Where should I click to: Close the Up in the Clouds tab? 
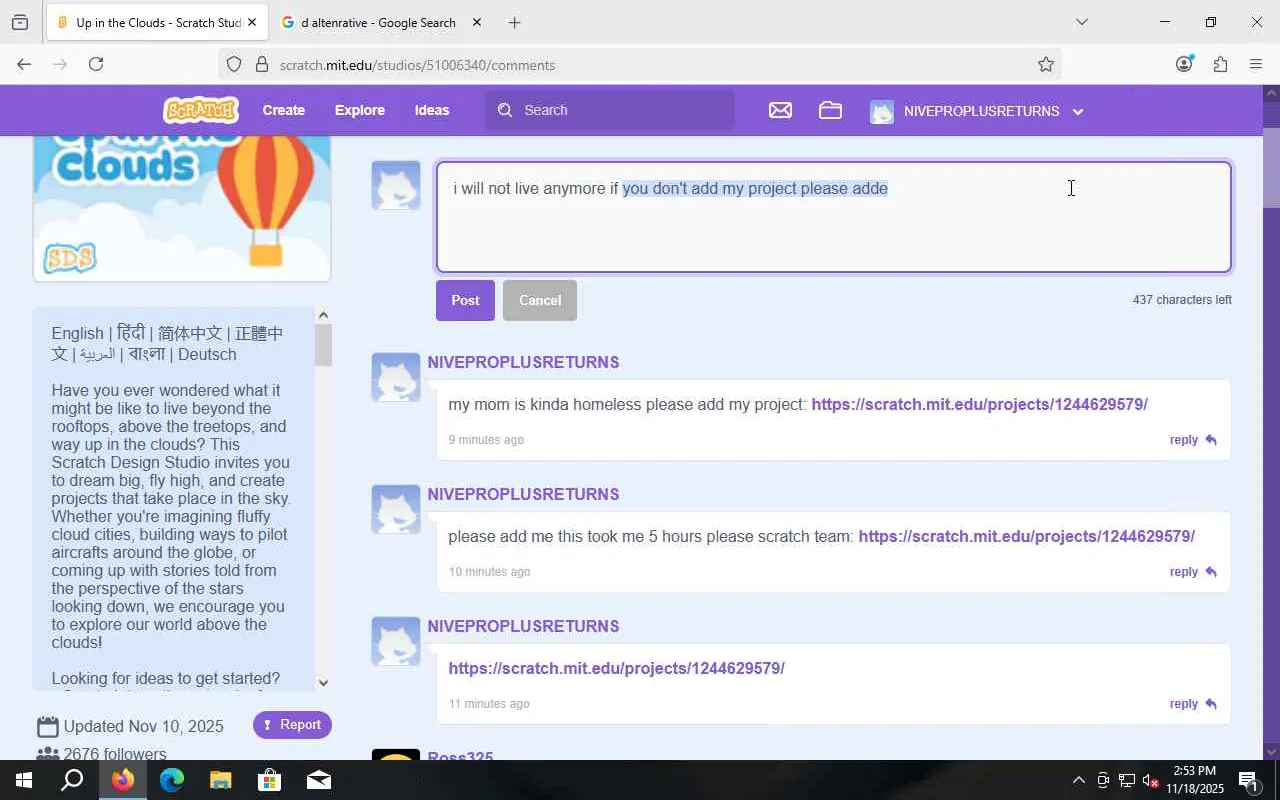(252, 22)
